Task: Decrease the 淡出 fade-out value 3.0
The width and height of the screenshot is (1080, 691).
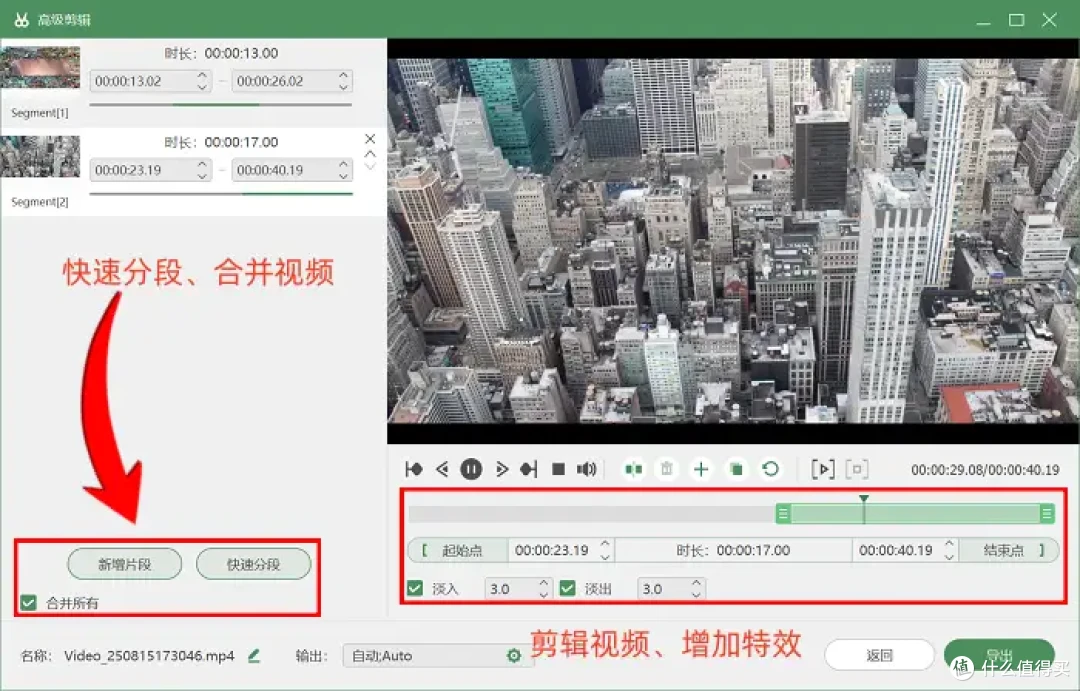Action: 696,594
